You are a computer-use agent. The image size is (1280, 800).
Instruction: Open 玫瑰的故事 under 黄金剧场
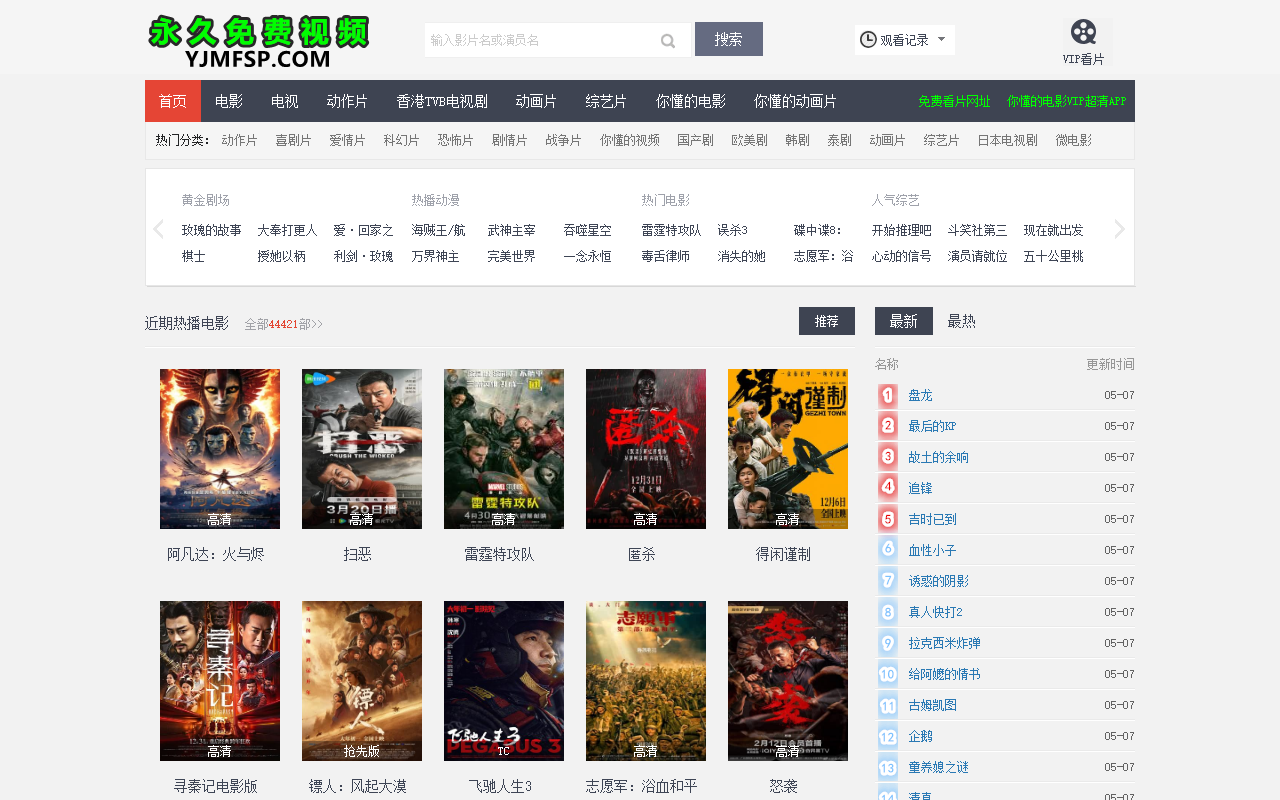click(x=212, y=230)
